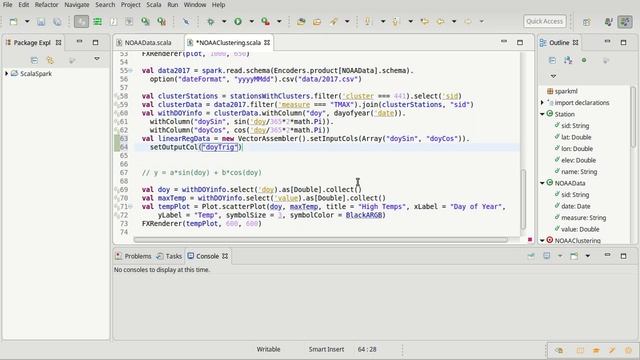
Task: Select 'measure: String' in the Outline
Action: [583, 218]
